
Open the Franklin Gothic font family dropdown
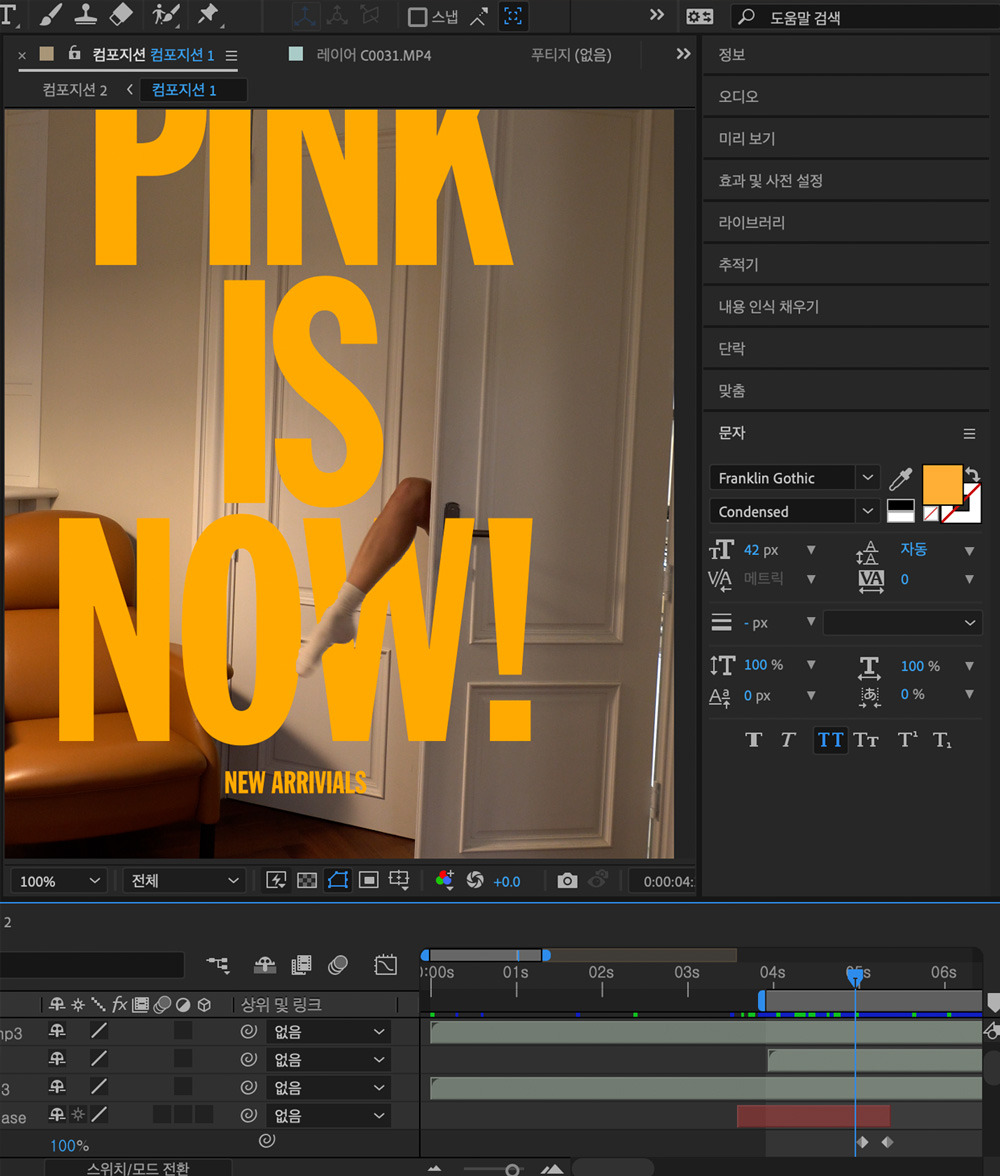(868, 477)
